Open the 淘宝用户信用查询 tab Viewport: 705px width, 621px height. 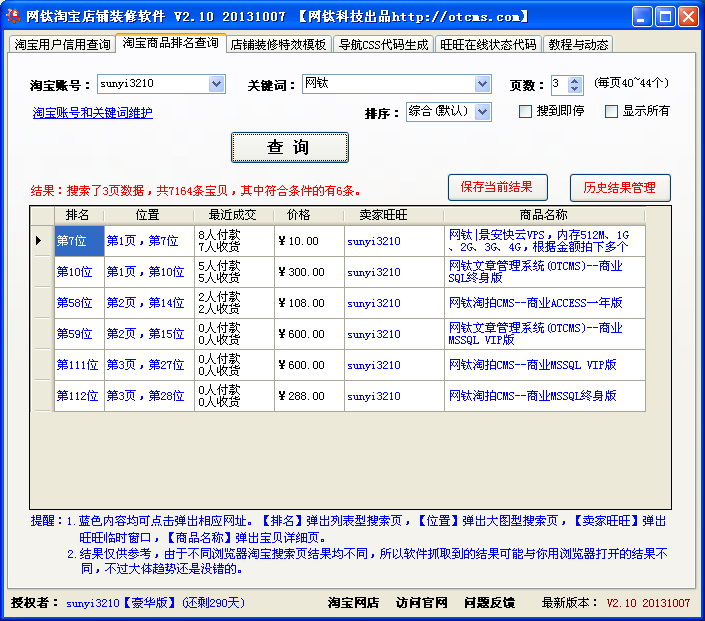pyautogui.click(x=62, y=44)
